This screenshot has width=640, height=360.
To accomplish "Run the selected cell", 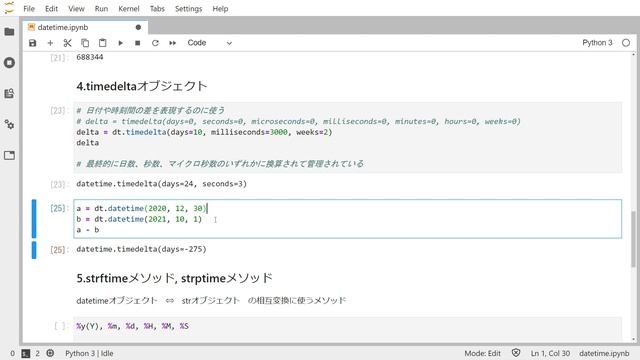I will coord(120,43).
